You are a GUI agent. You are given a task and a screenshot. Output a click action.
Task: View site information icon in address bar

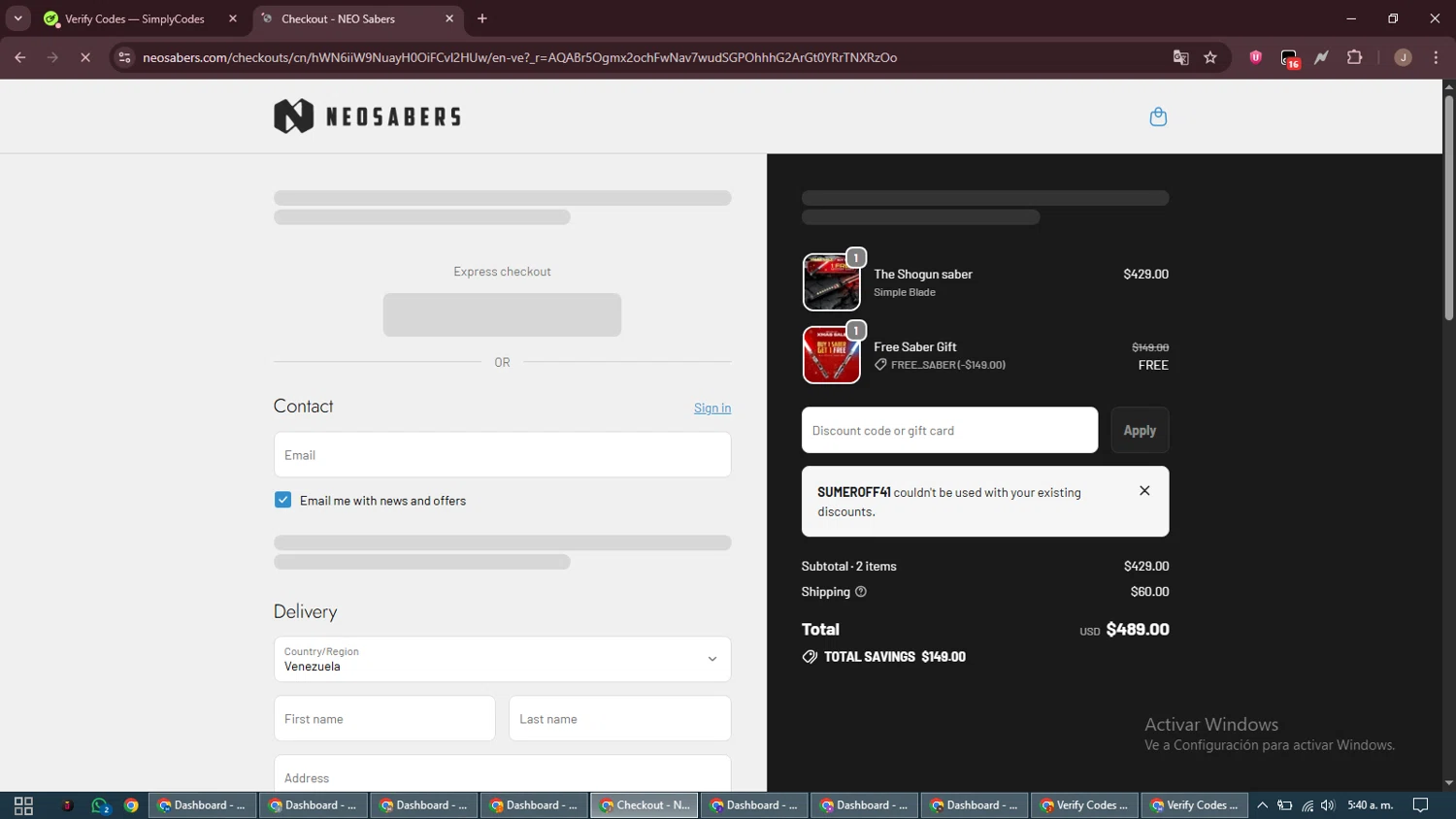tap(124, 57)
